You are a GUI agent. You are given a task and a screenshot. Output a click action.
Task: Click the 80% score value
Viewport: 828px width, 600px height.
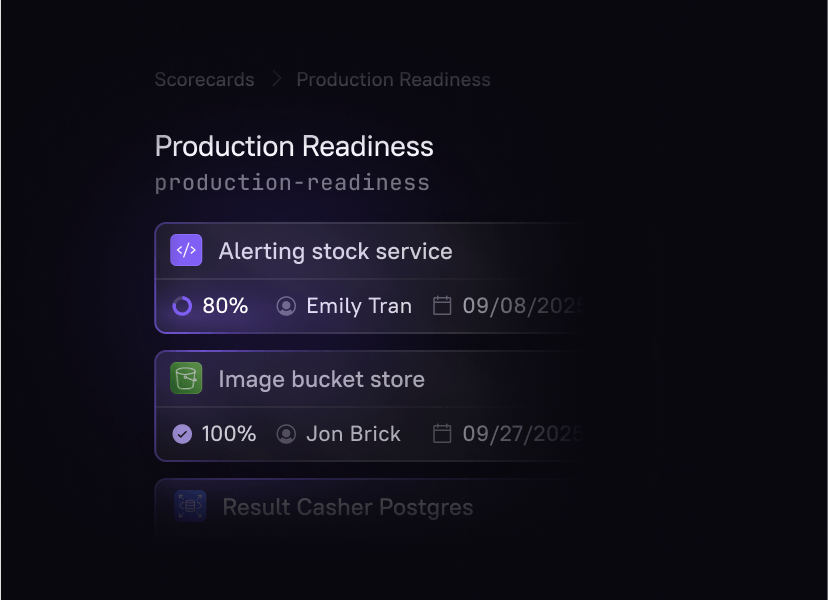click(225, 306)
